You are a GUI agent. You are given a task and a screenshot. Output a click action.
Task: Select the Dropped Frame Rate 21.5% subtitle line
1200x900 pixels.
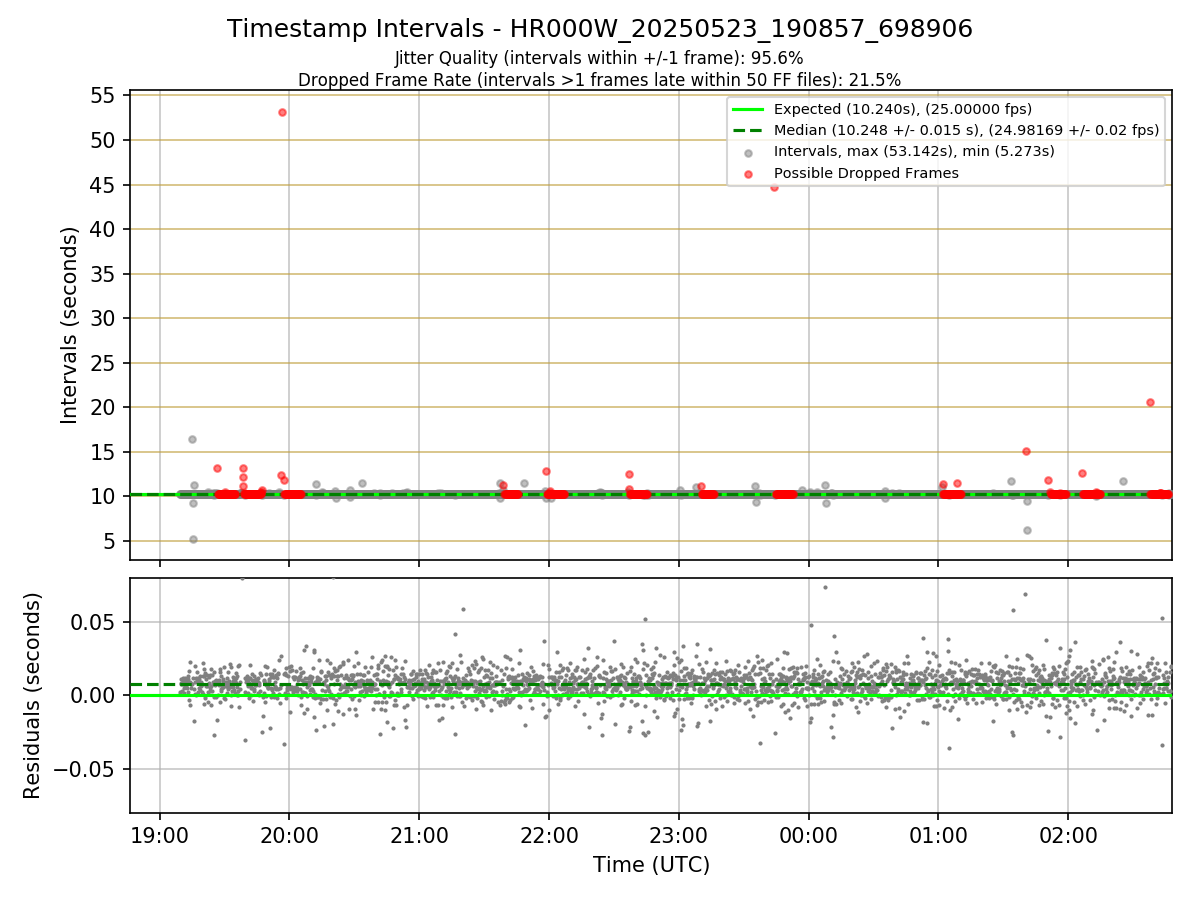599,80
